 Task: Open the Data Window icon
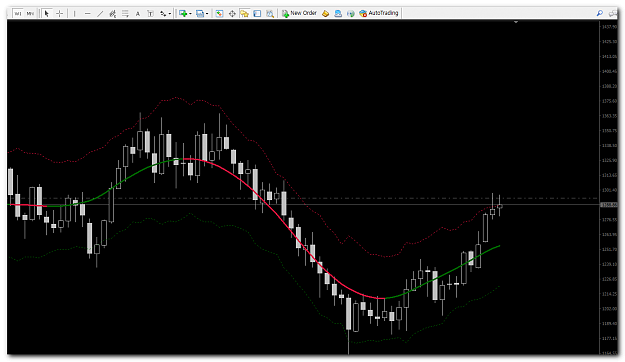(x=232, y=14)
